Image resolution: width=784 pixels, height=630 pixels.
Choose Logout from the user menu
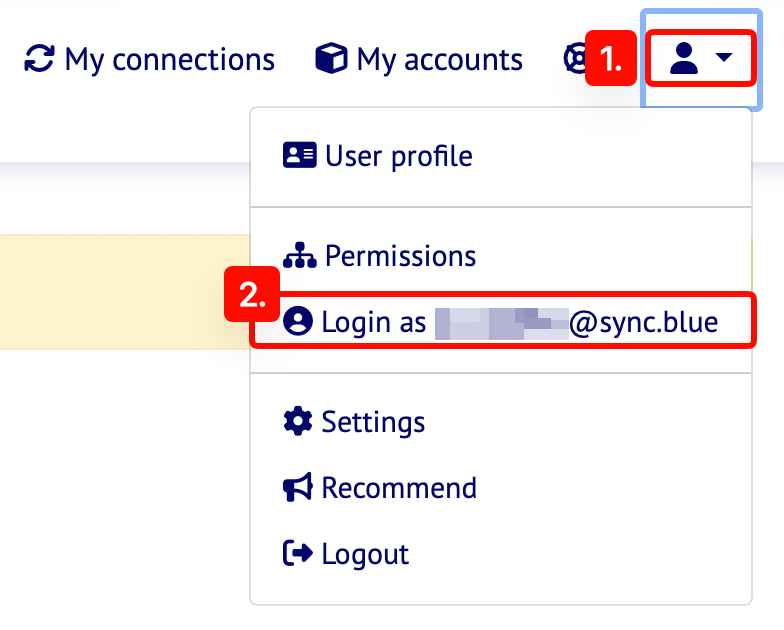click(x=365, y=554)
